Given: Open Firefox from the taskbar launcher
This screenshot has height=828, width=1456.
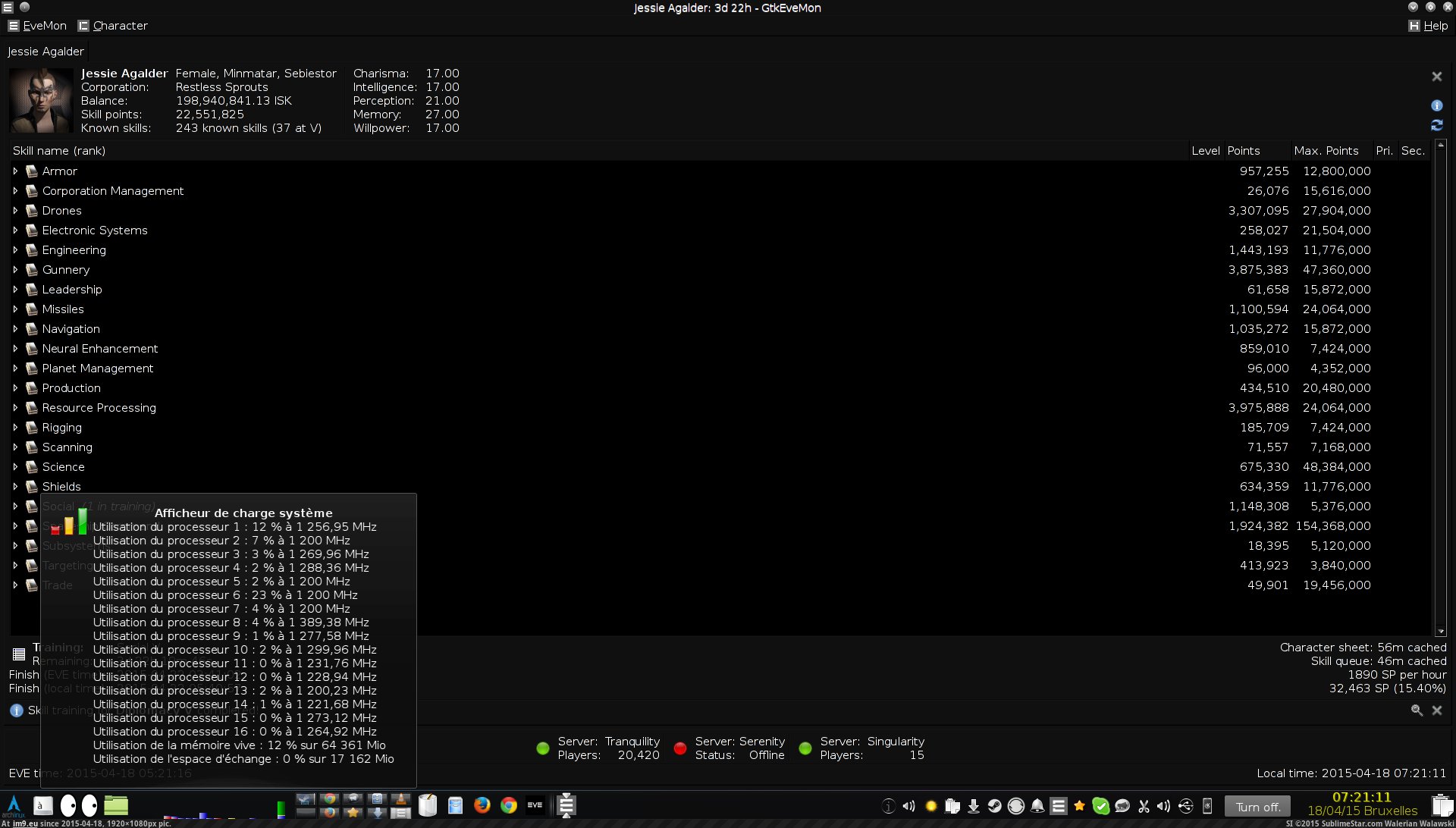Looking at the screenshot, I should pyautogui.click(x=482, y=805).
